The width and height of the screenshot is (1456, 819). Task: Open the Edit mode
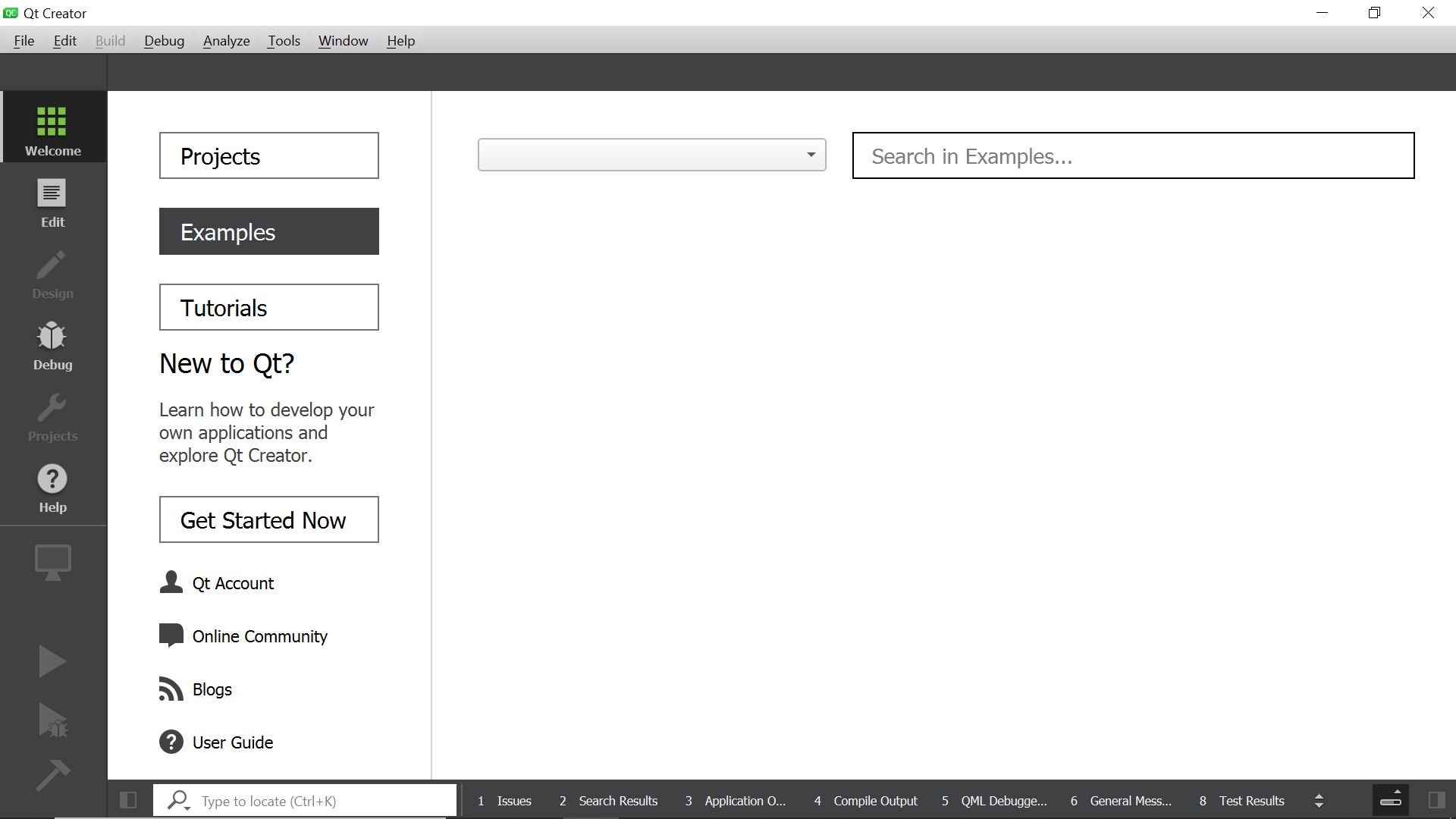click(x=53, y=202)
